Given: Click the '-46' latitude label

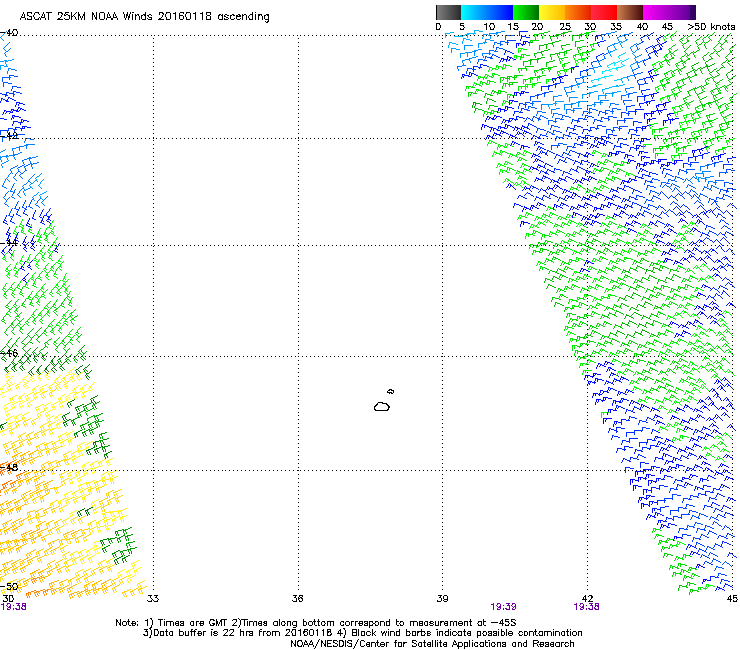Looking at the screenshot, I should coord(9,353).
